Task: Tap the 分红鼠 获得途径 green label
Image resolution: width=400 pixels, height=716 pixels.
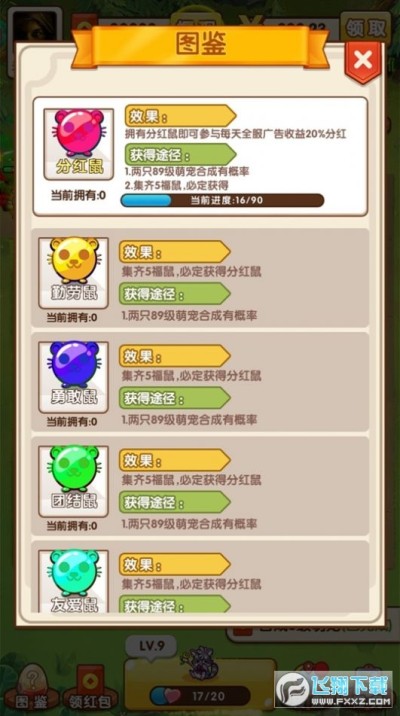Action: pos(180,155)
